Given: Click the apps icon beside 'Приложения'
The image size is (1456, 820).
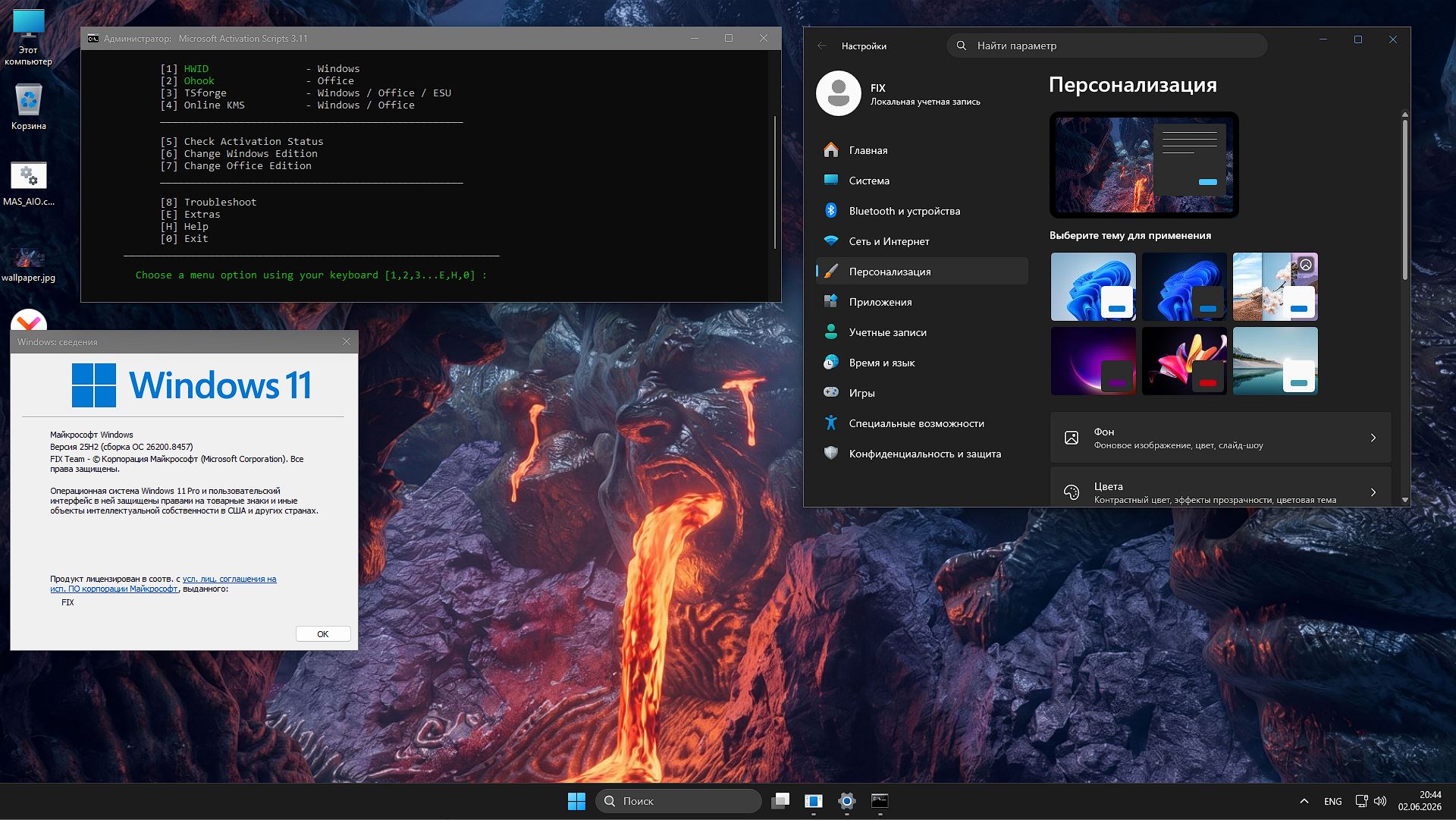Looking at the screenshot, I should click(831, 302).
